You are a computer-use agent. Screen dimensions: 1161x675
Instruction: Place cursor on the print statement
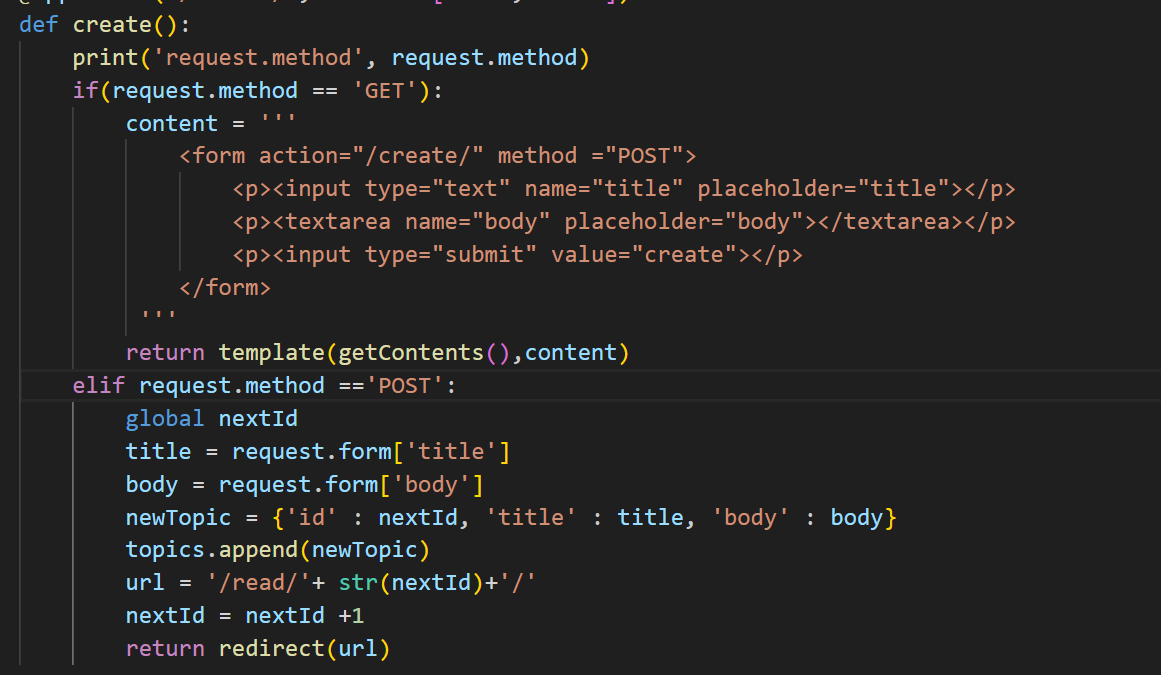[x=331, y=58]
